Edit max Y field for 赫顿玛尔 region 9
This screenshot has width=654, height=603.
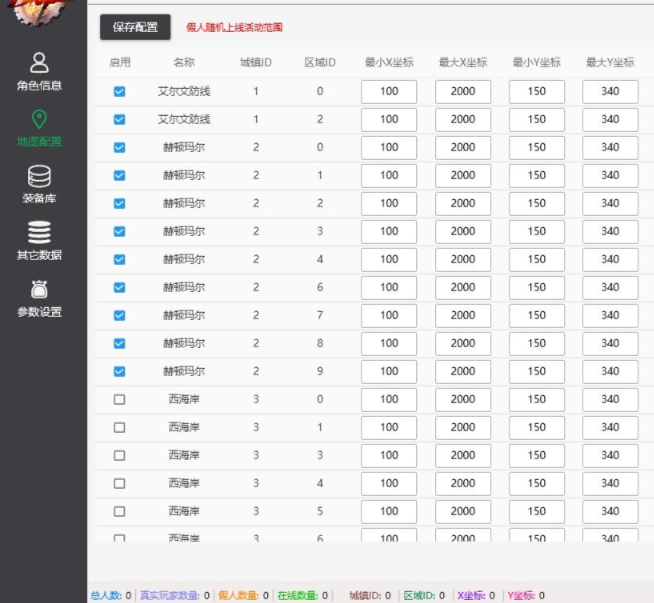coord(610,371)
